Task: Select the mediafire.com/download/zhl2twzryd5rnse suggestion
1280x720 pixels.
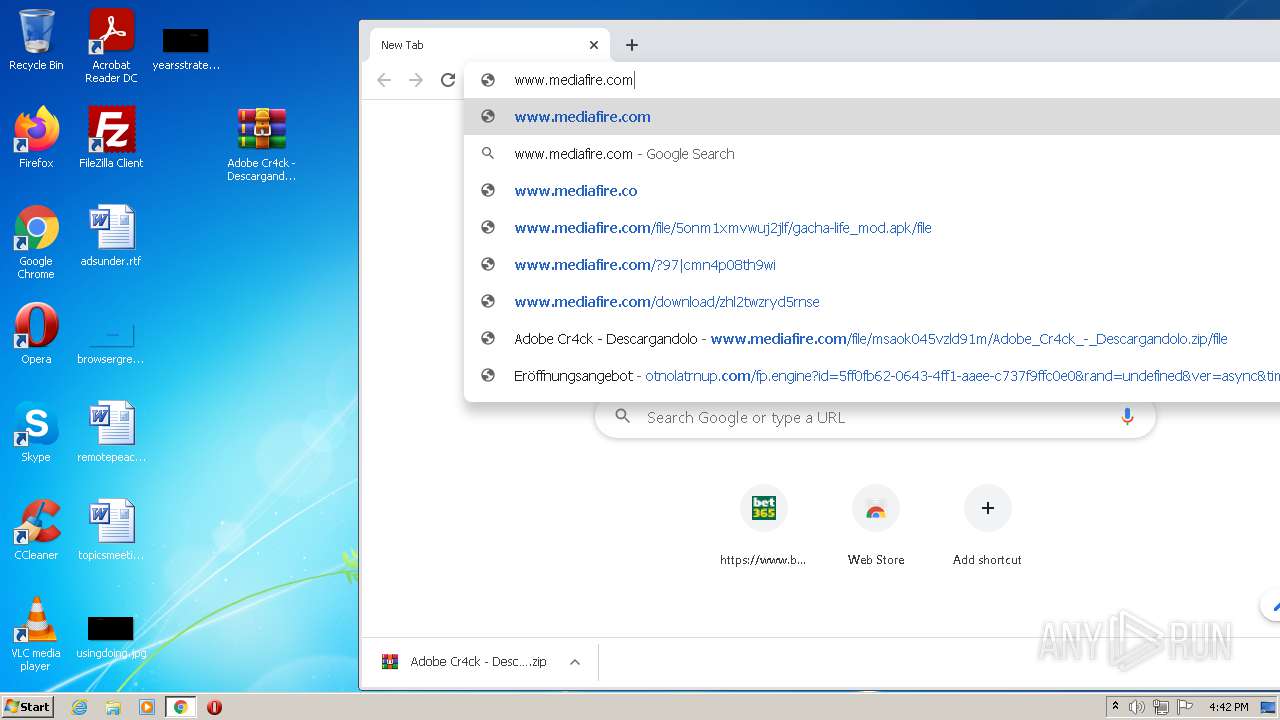Action: pyautogui.click(x=872, y=302)
